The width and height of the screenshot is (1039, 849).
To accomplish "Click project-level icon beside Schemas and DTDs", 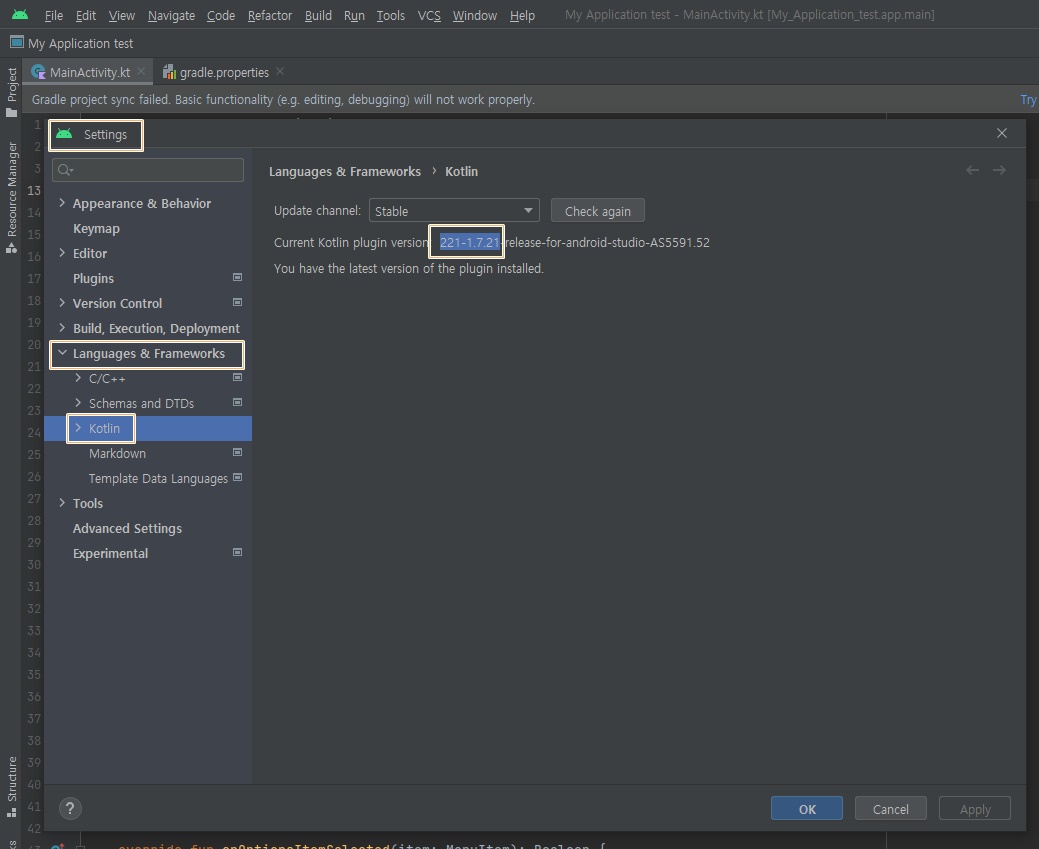I will (x=237, y=403).
